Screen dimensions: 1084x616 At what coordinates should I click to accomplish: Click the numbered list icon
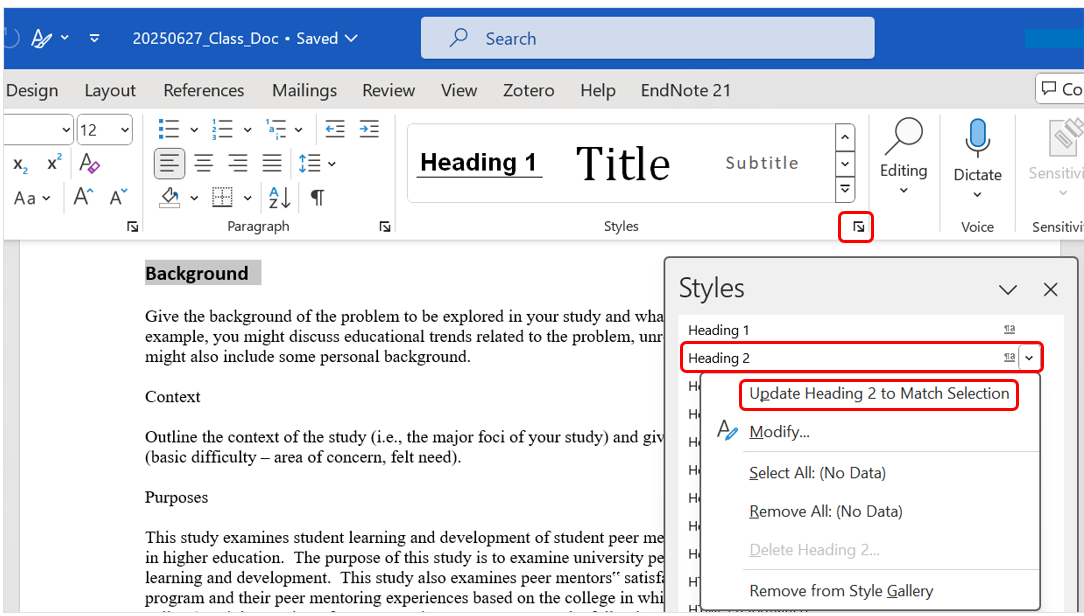coord(221,130)
